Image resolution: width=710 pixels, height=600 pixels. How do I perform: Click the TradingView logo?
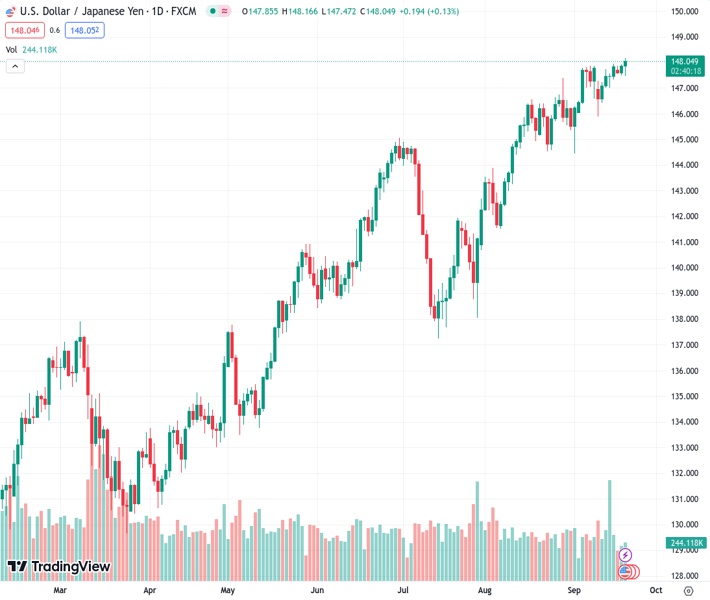click(x=58, y=568)
